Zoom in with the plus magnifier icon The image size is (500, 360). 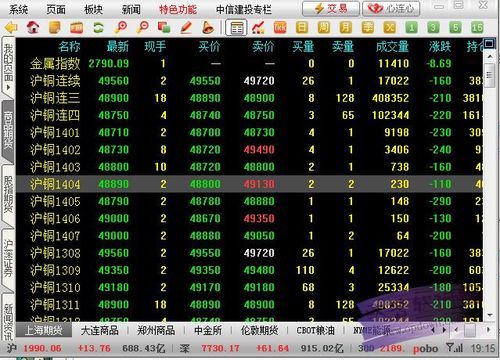click(x=121, y=27)
